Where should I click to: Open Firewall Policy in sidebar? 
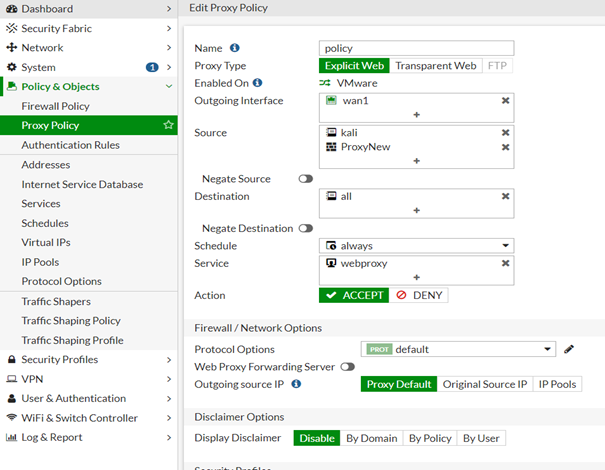coord(69,106)
